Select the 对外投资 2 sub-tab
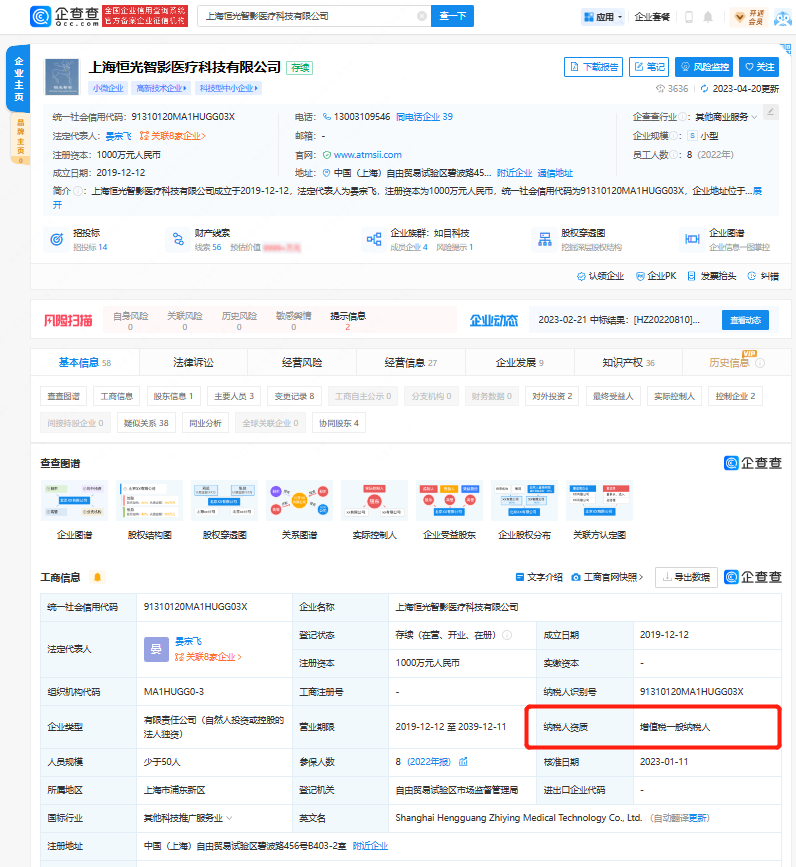Screen dimensions: 796x867 [x=552, y=396]
